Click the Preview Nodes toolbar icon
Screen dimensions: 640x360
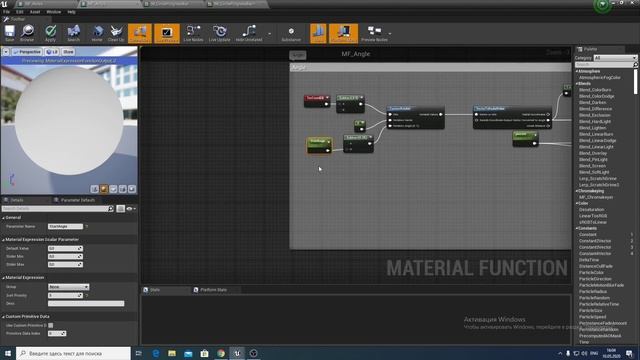[374, 33]
